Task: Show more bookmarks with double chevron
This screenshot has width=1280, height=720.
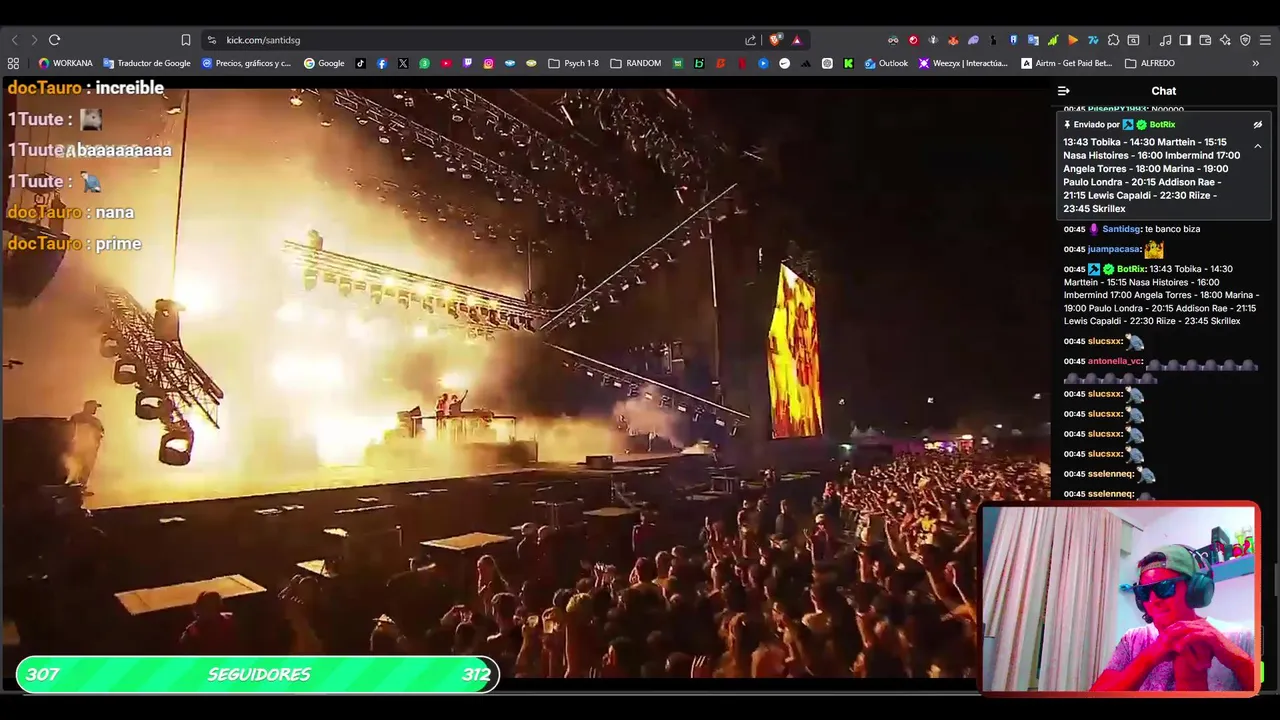Action: click(1256, 63)
